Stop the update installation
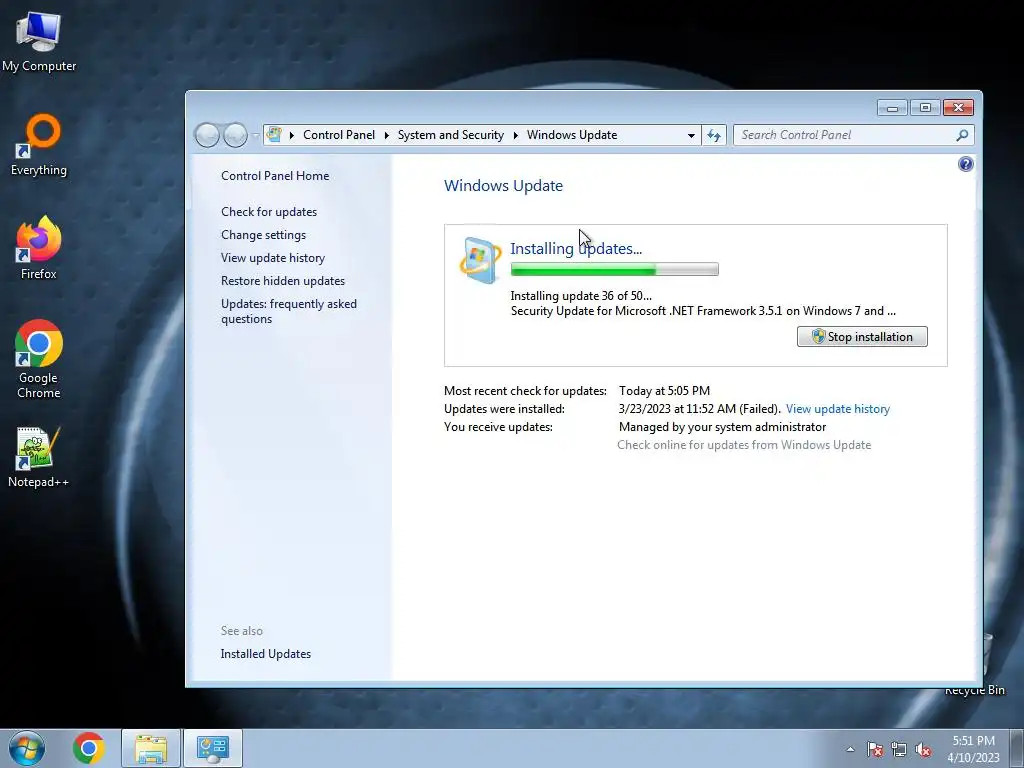The height and width of the screenshot is (768, 1024). (862, 336)
